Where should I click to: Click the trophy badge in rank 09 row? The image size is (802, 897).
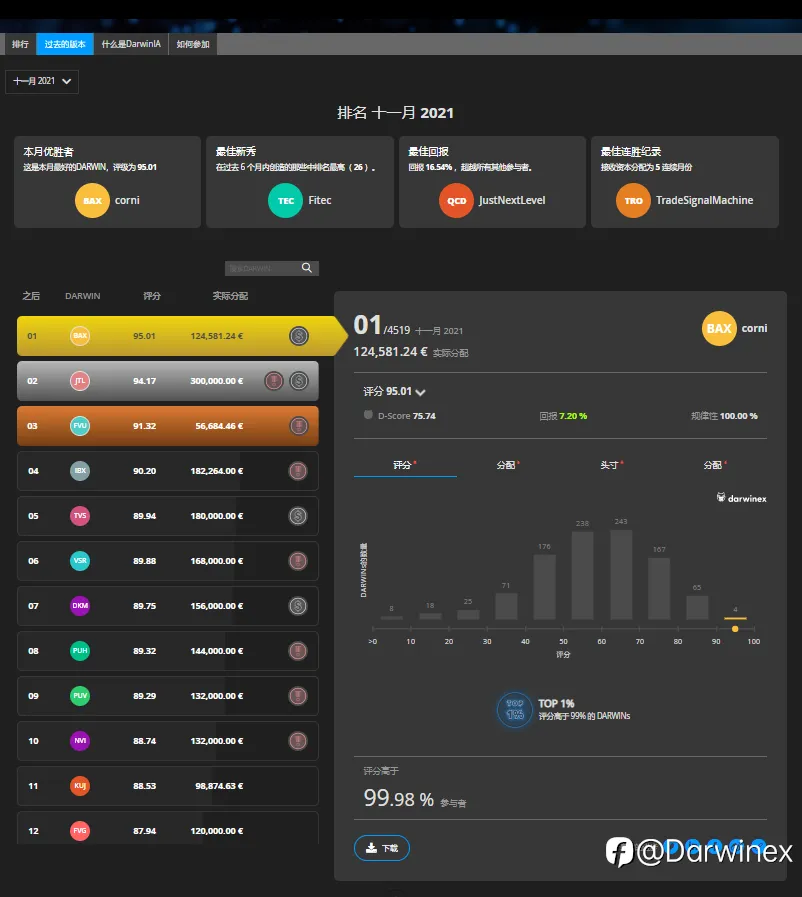pos(298,696)
